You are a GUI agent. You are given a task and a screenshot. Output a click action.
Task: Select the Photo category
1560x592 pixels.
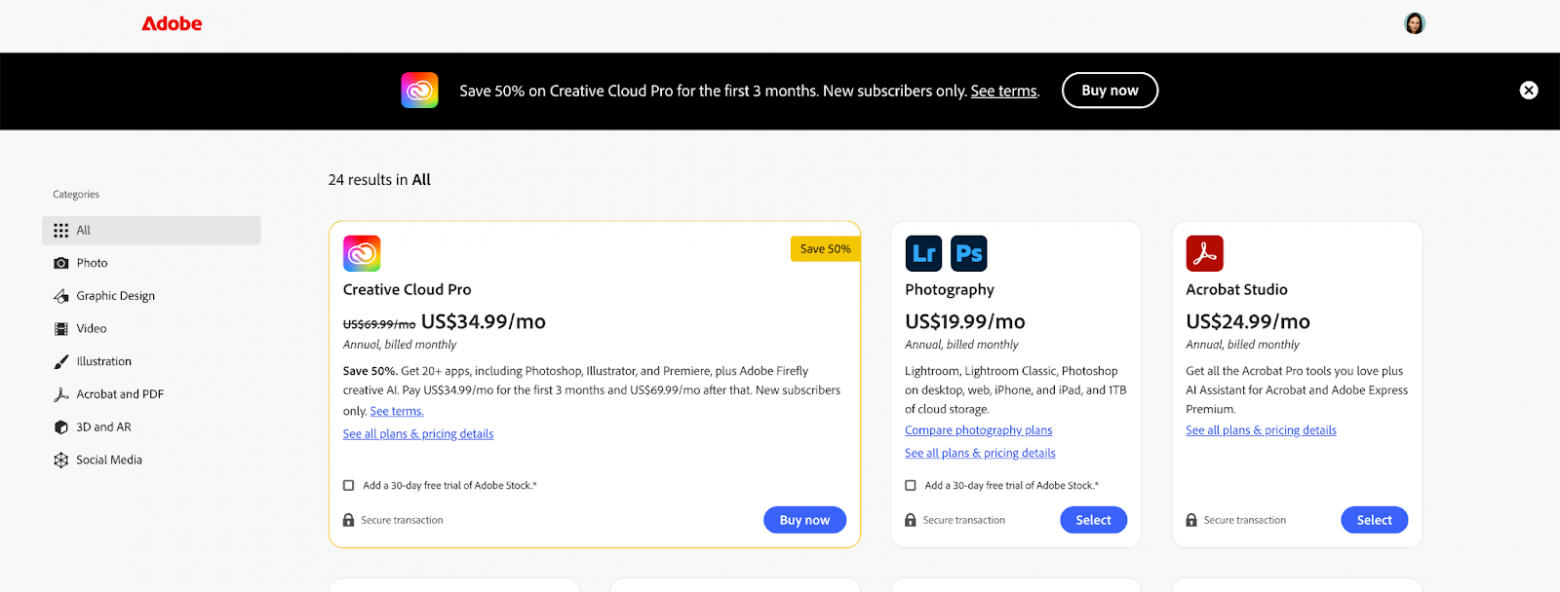91,263
